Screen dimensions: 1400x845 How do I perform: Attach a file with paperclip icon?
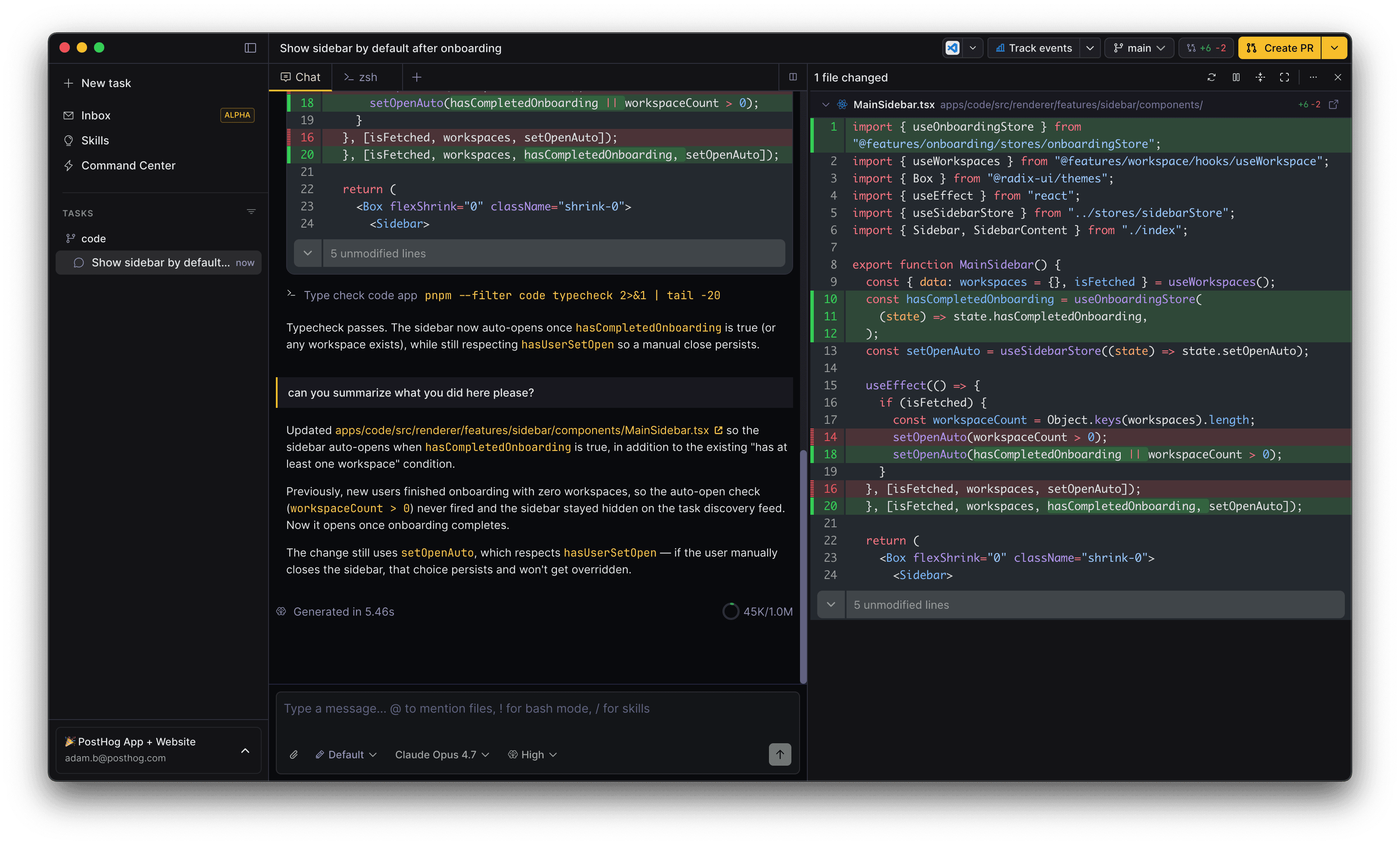point(294,754)
